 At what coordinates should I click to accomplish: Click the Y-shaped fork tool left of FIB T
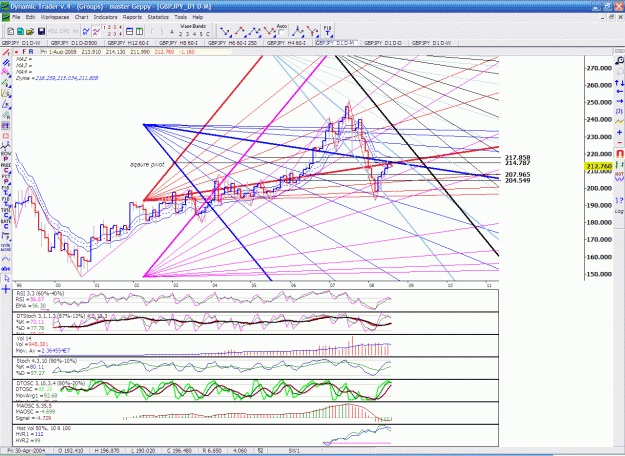(x=313, y=31)
